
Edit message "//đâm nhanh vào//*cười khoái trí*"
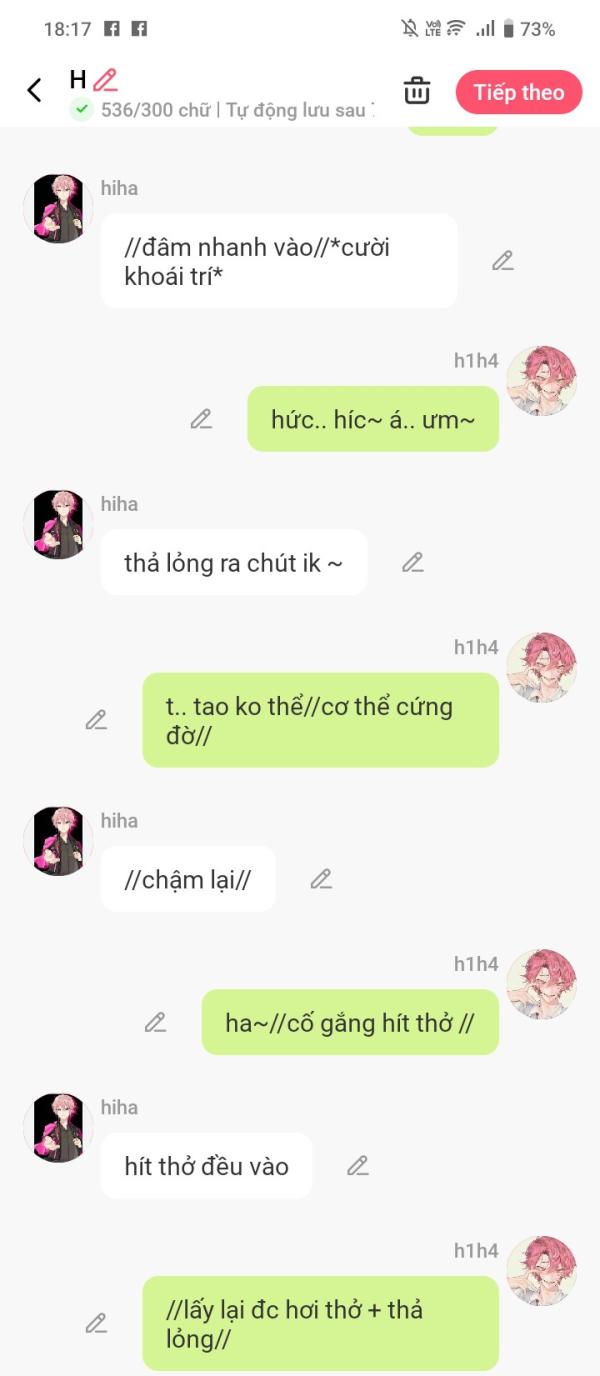(503, 261)
